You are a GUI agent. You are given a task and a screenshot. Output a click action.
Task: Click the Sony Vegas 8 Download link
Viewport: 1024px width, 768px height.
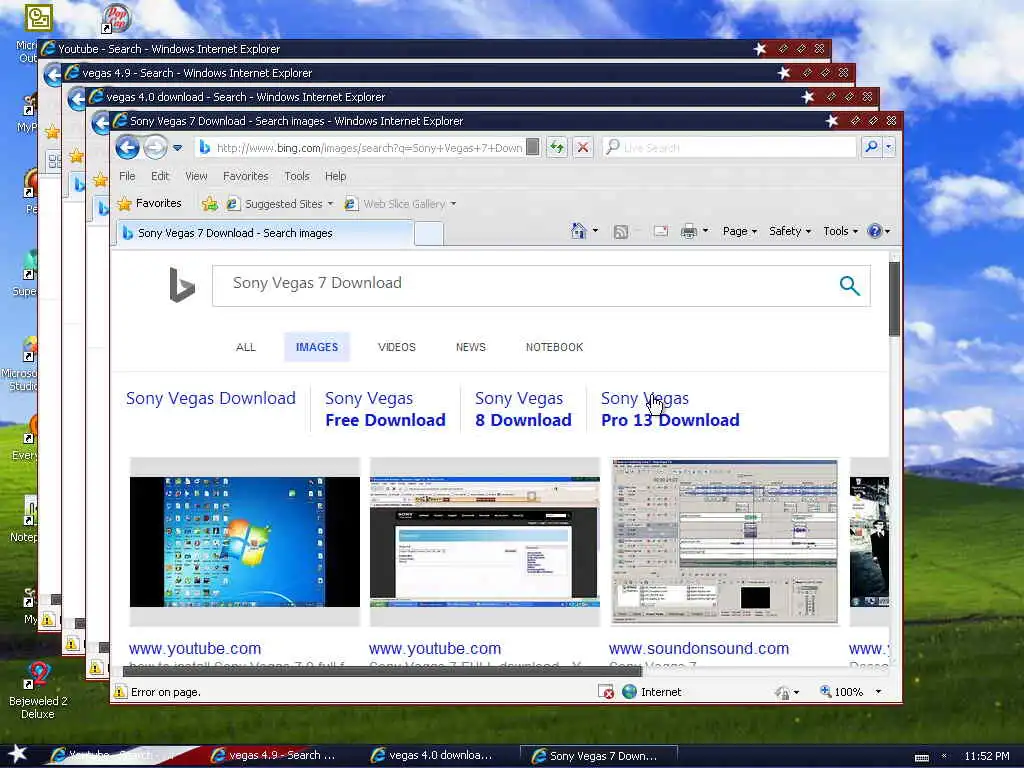point(523,409)
